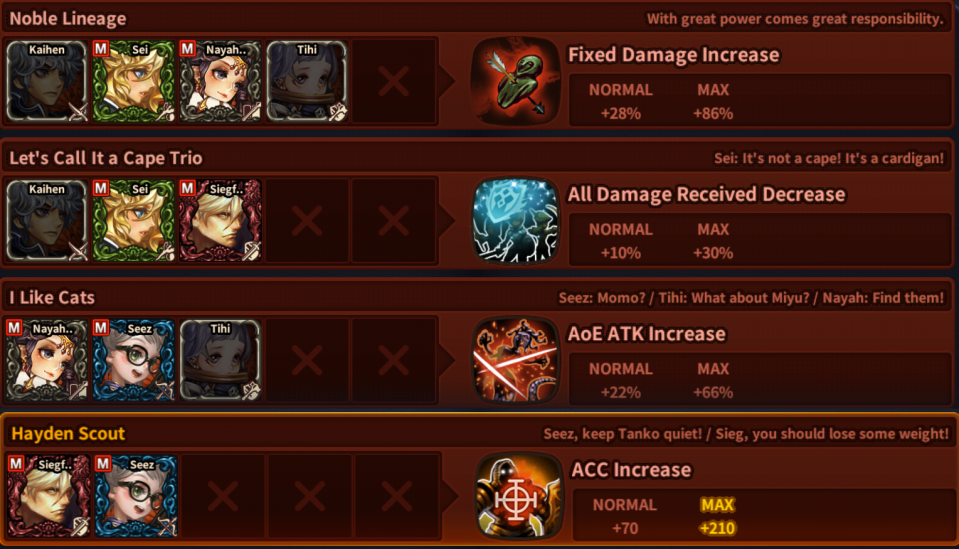Select the ACC Increase crosshair icon

(x=519, y=496)
